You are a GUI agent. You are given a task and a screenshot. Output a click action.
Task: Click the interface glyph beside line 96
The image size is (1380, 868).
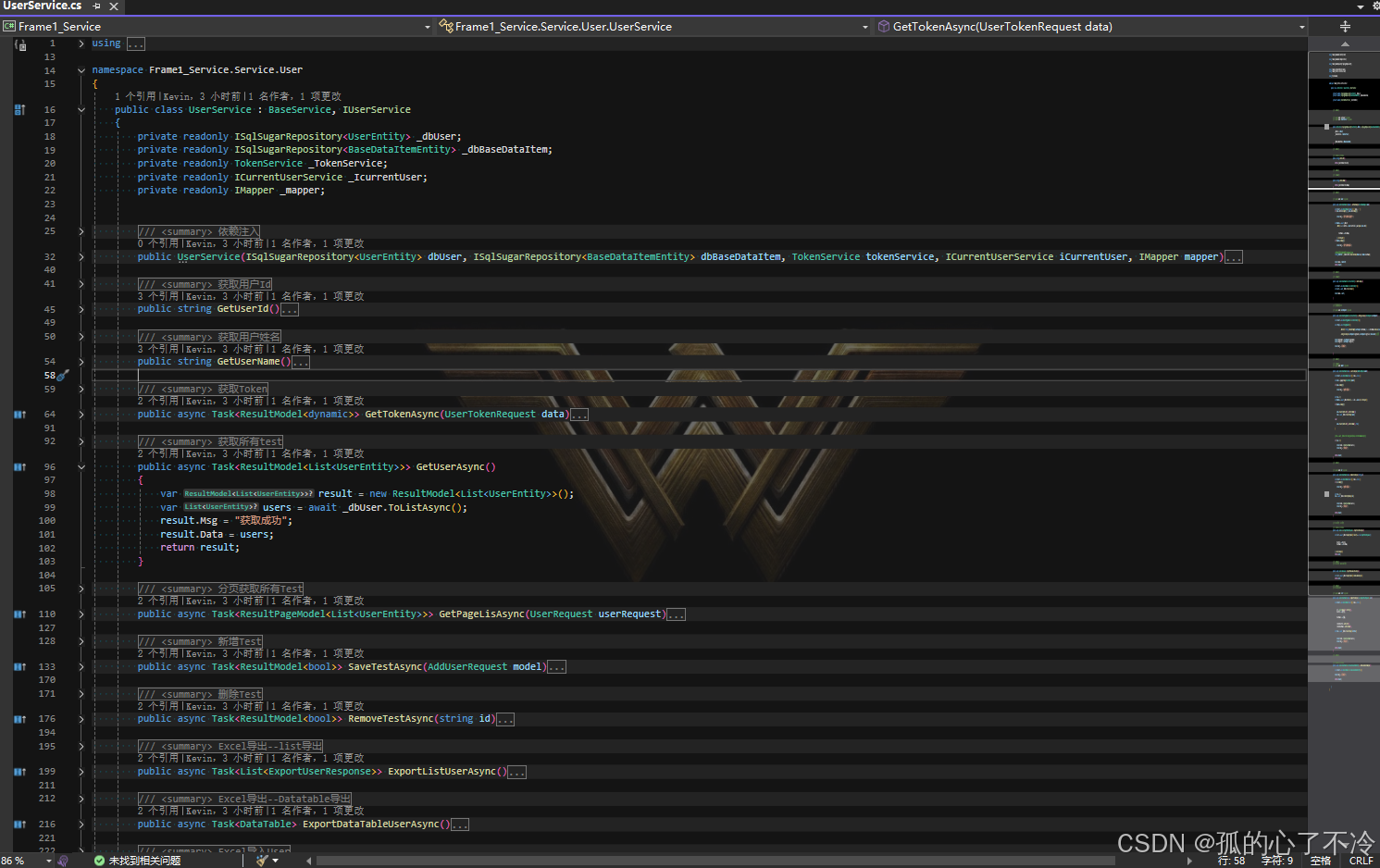coord(19,467)
